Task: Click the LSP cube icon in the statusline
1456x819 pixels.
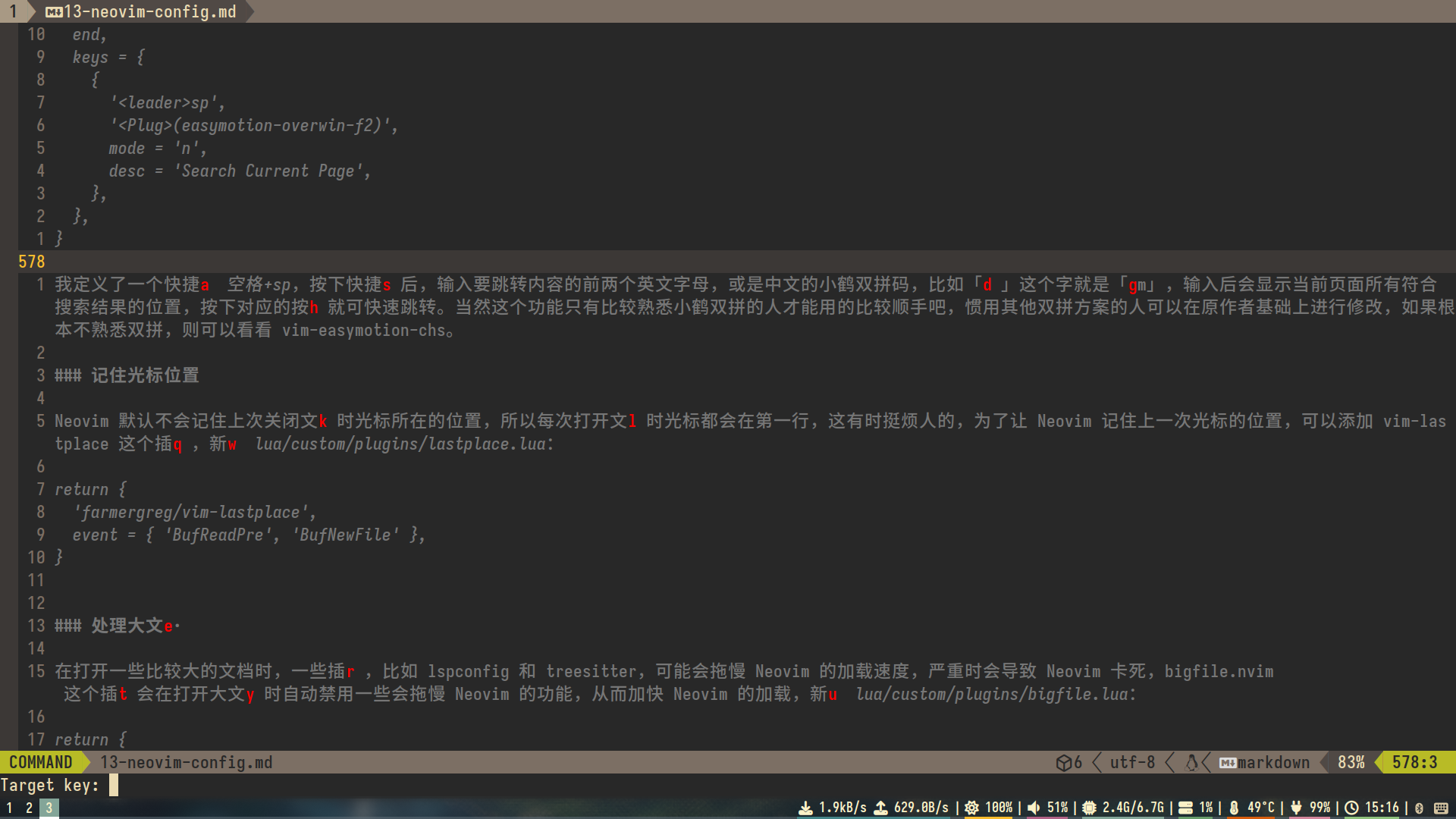Action: pos(1063,763)
